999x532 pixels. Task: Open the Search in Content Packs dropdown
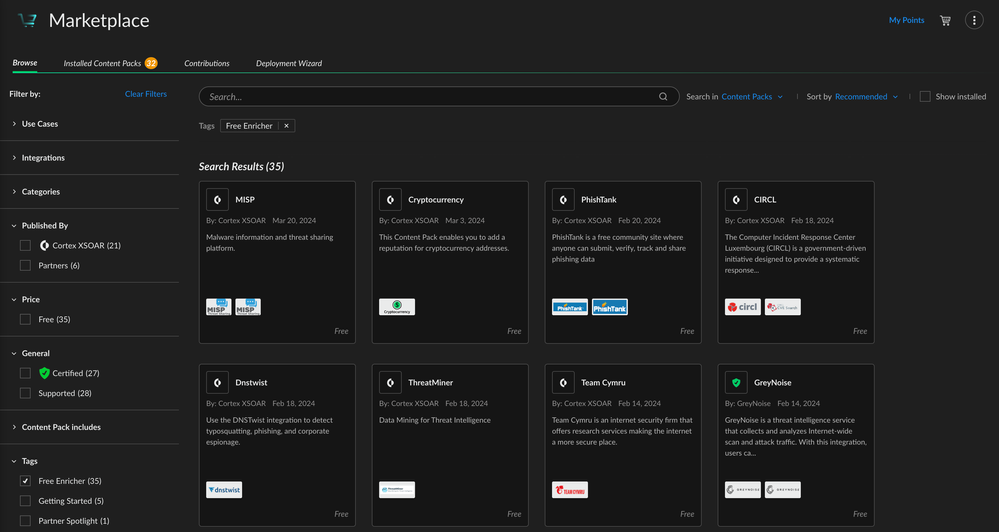click(x=752, y=97)
